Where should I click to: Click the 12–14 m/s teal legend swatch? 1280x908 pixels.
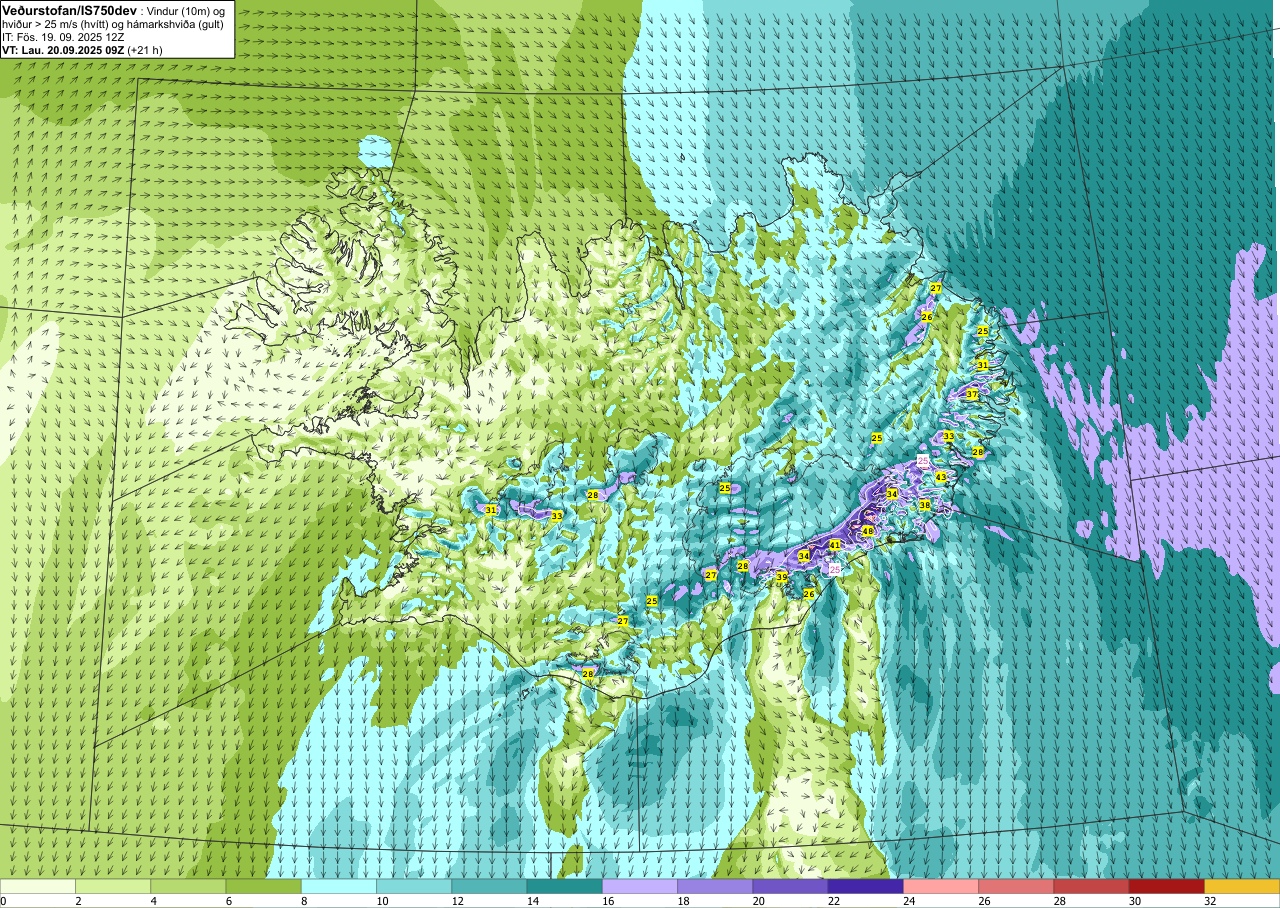(489, 887)
